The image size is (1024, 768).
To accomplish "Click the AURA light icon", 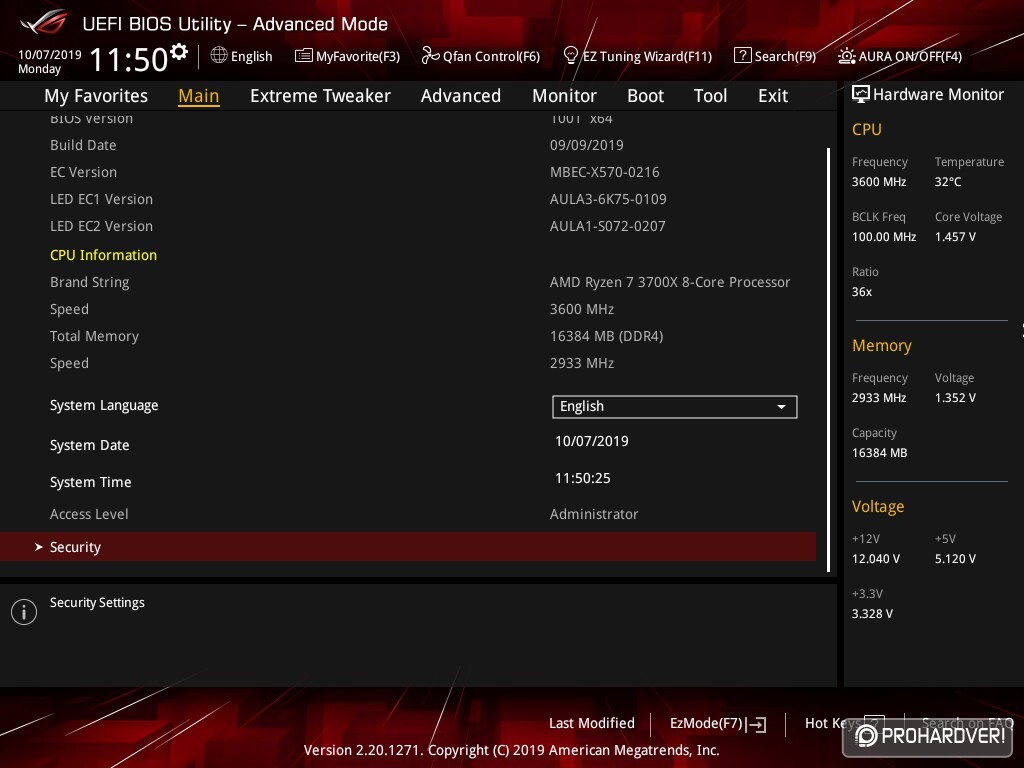I will pos(847,56).
